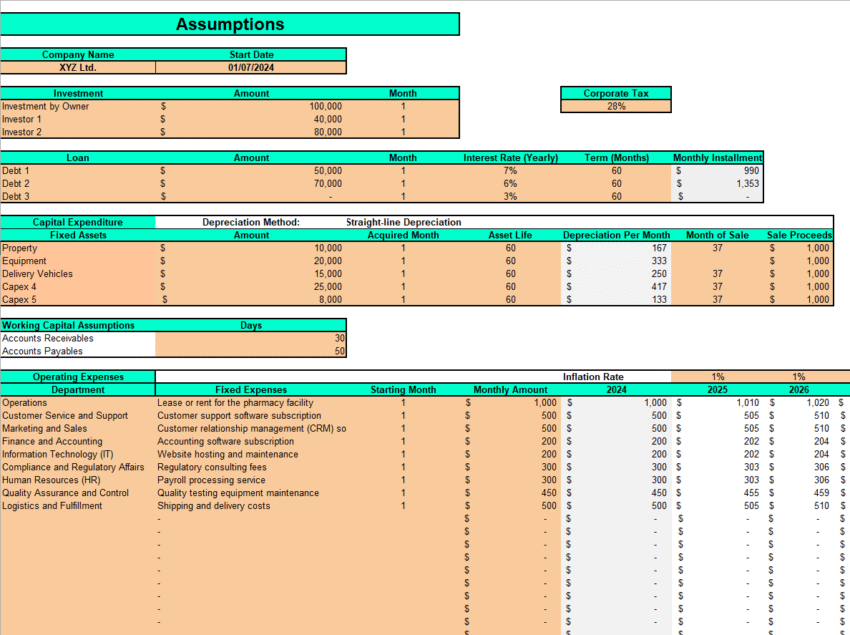850x635 pixels.
Task: Select Debt 1 interest rate 7% cell
Action: coord(510,171)
